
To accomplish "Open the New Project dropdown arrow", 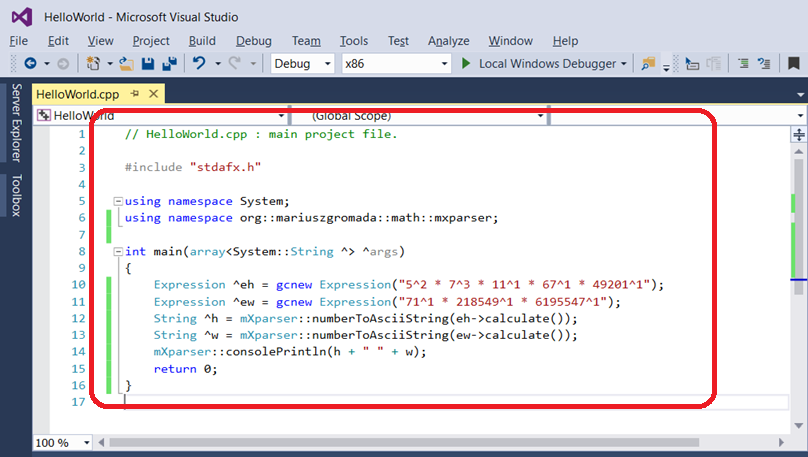I will (110, 64).
